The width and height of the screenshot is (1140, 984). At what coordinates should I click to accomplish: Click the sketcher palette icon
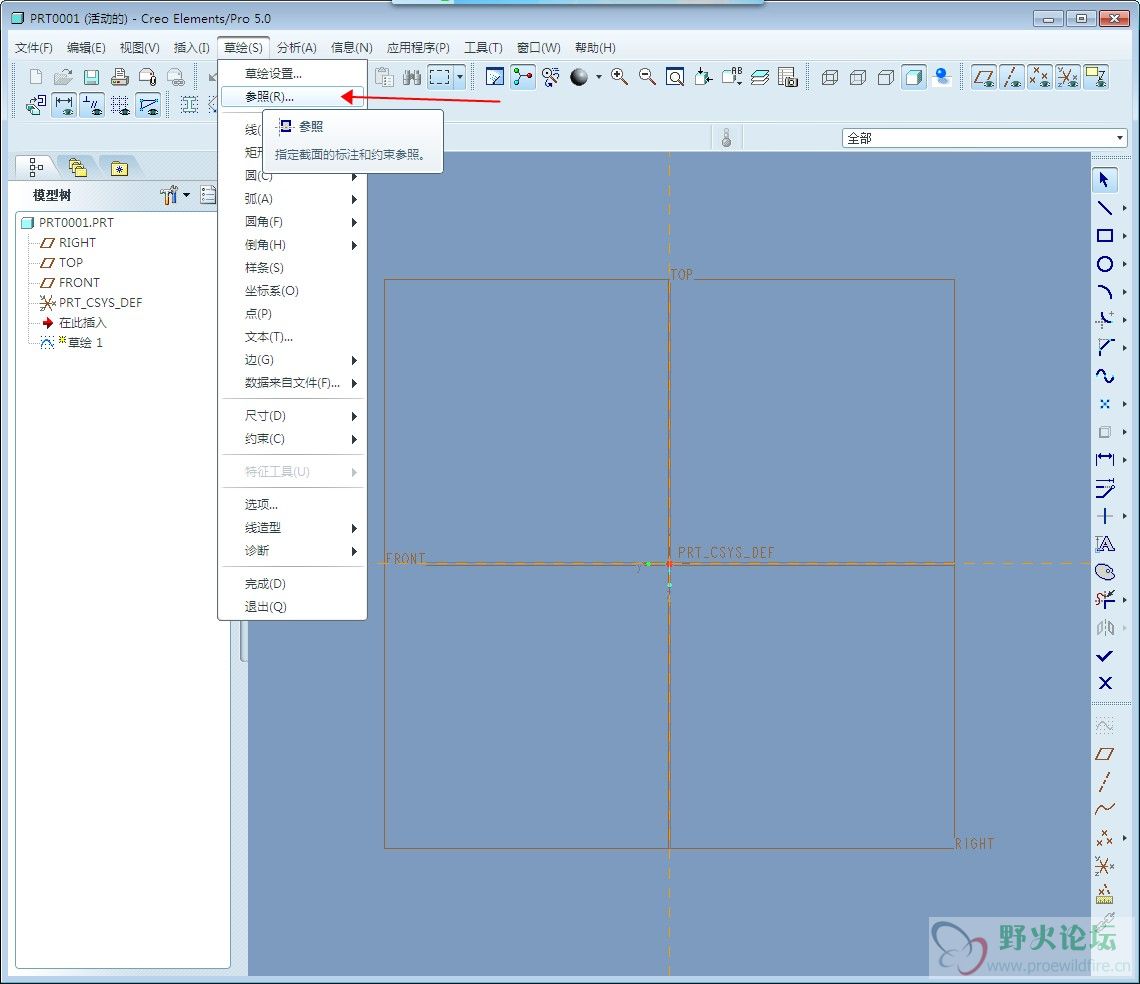[x=1104, y=572]
